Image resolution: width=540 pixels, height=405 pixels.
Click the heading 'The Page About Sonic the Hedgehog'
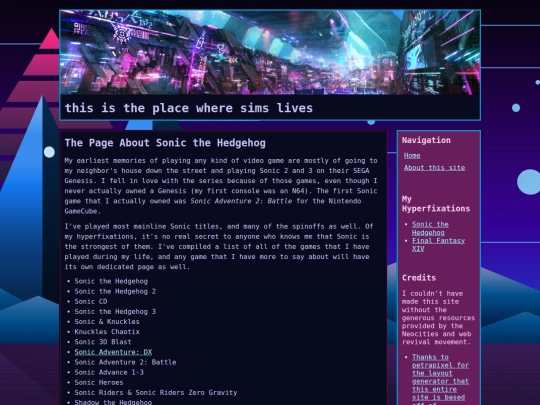point(165,143)
